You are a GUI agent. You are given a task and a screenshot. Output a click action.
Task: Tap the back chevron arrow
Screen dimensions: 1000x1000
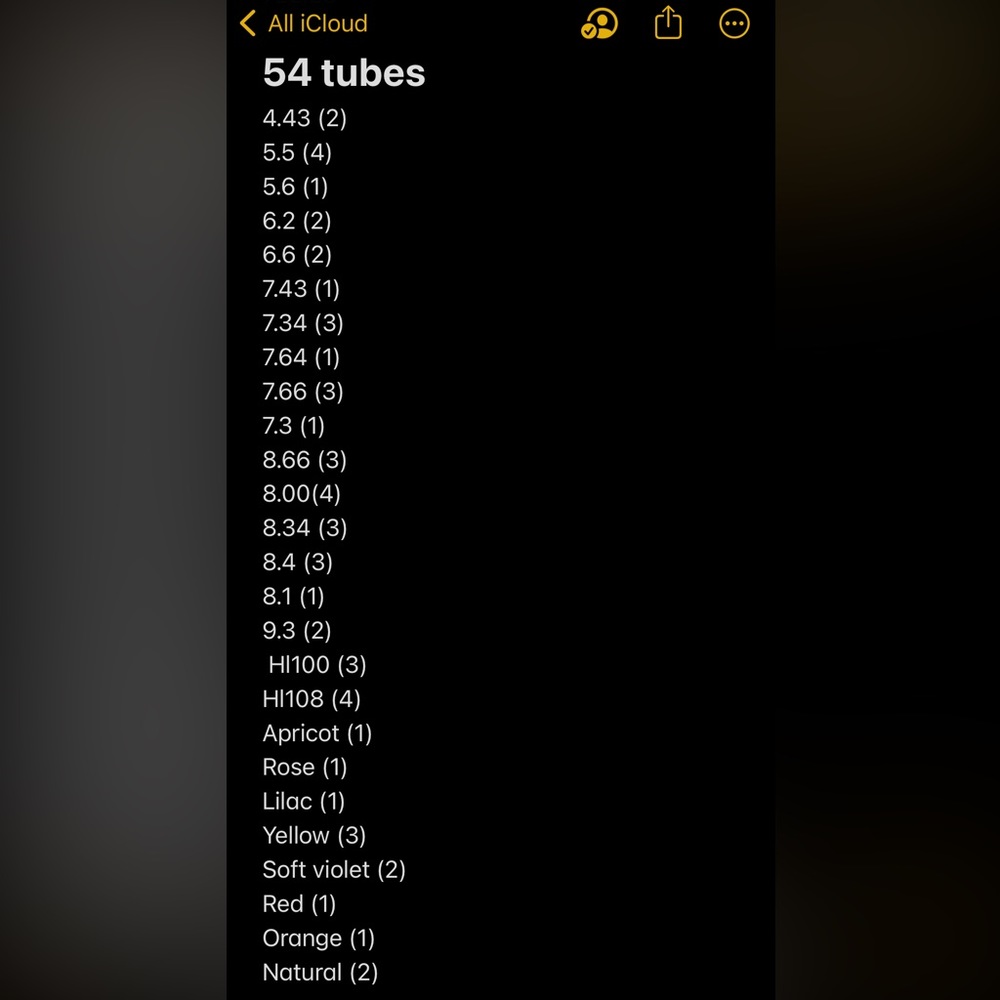pyautogui.click(x=248, y=23)
